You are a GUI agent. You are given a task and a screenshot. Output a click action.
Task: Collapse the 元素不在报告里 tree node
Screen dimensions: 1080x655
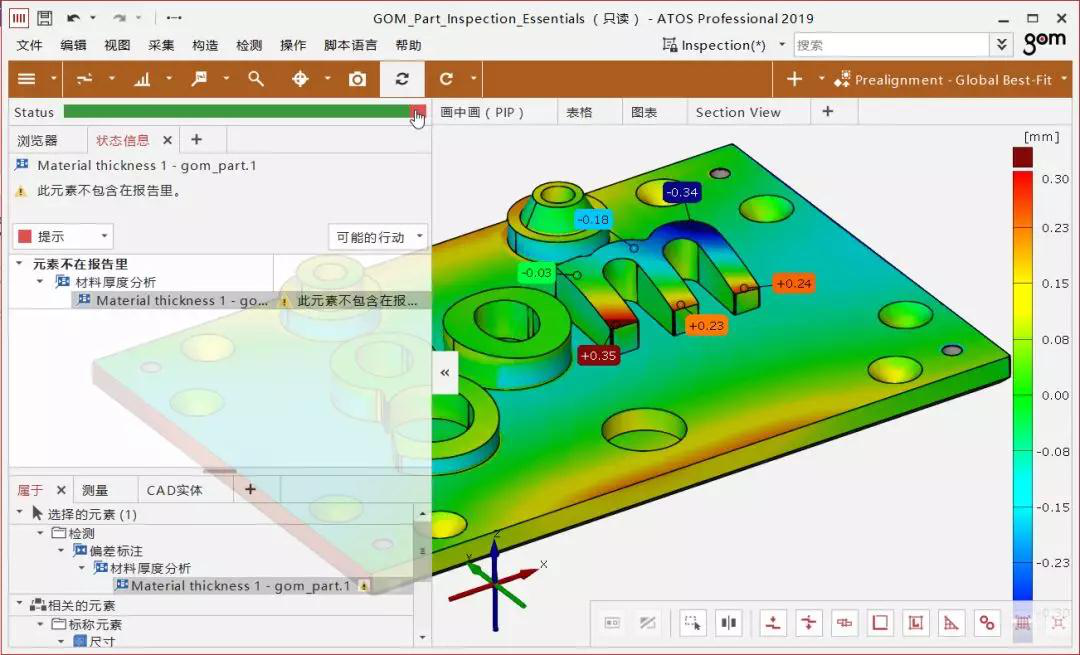point(19,264)
